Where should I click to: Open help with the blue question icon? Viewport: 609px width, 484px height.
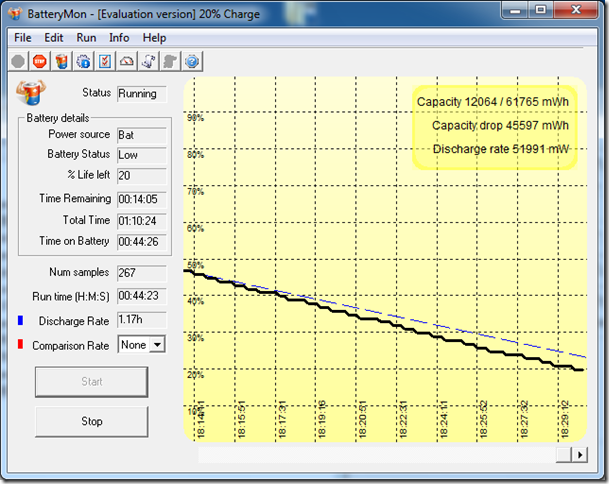pyautogui.click(x=192, y=61)
